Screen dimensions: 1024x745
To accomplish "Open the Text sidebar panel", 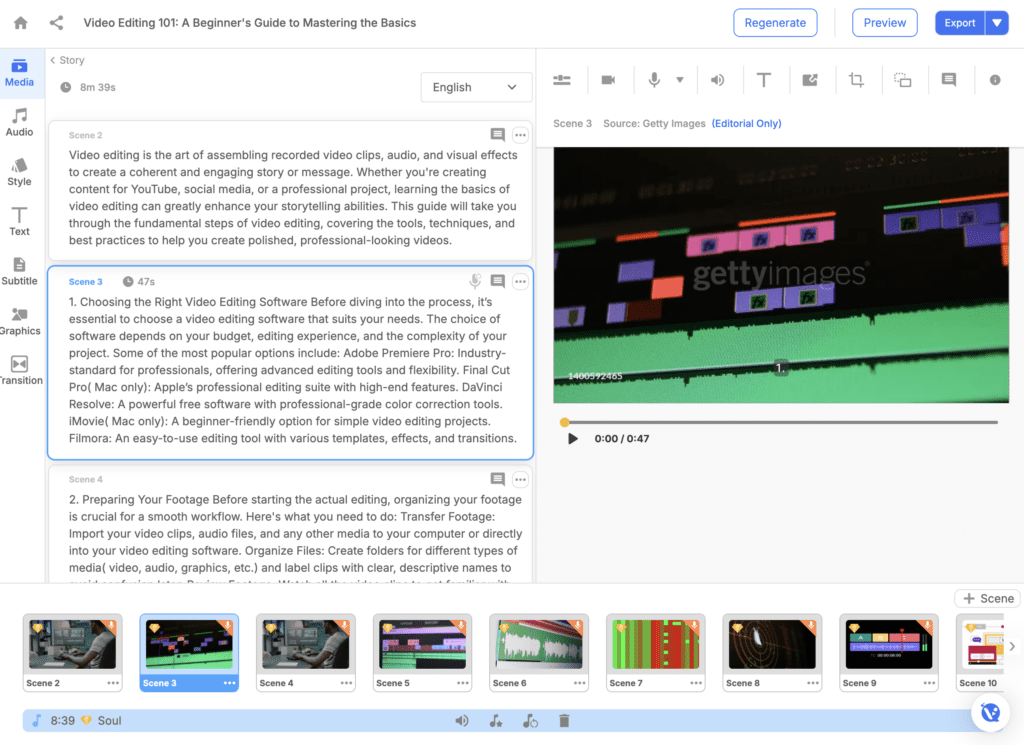I will click(20, 222).
